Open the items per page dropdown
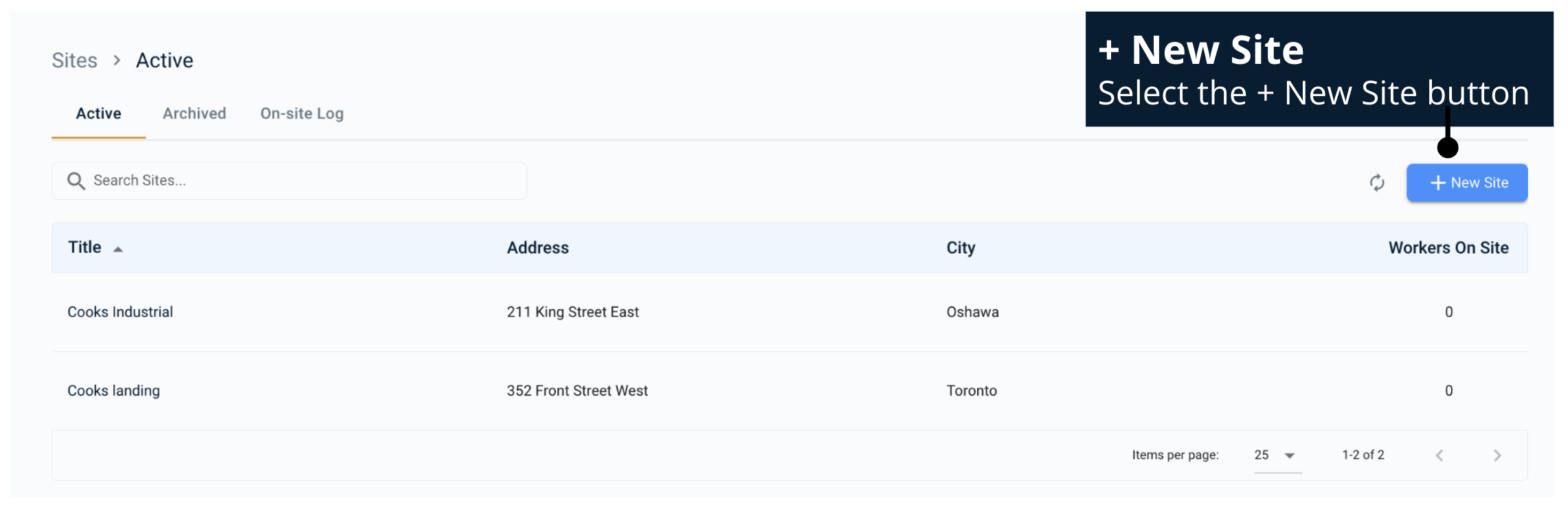Image resolution: width=1568 pixels, height=507 pixels. [x=1277, y=455]
